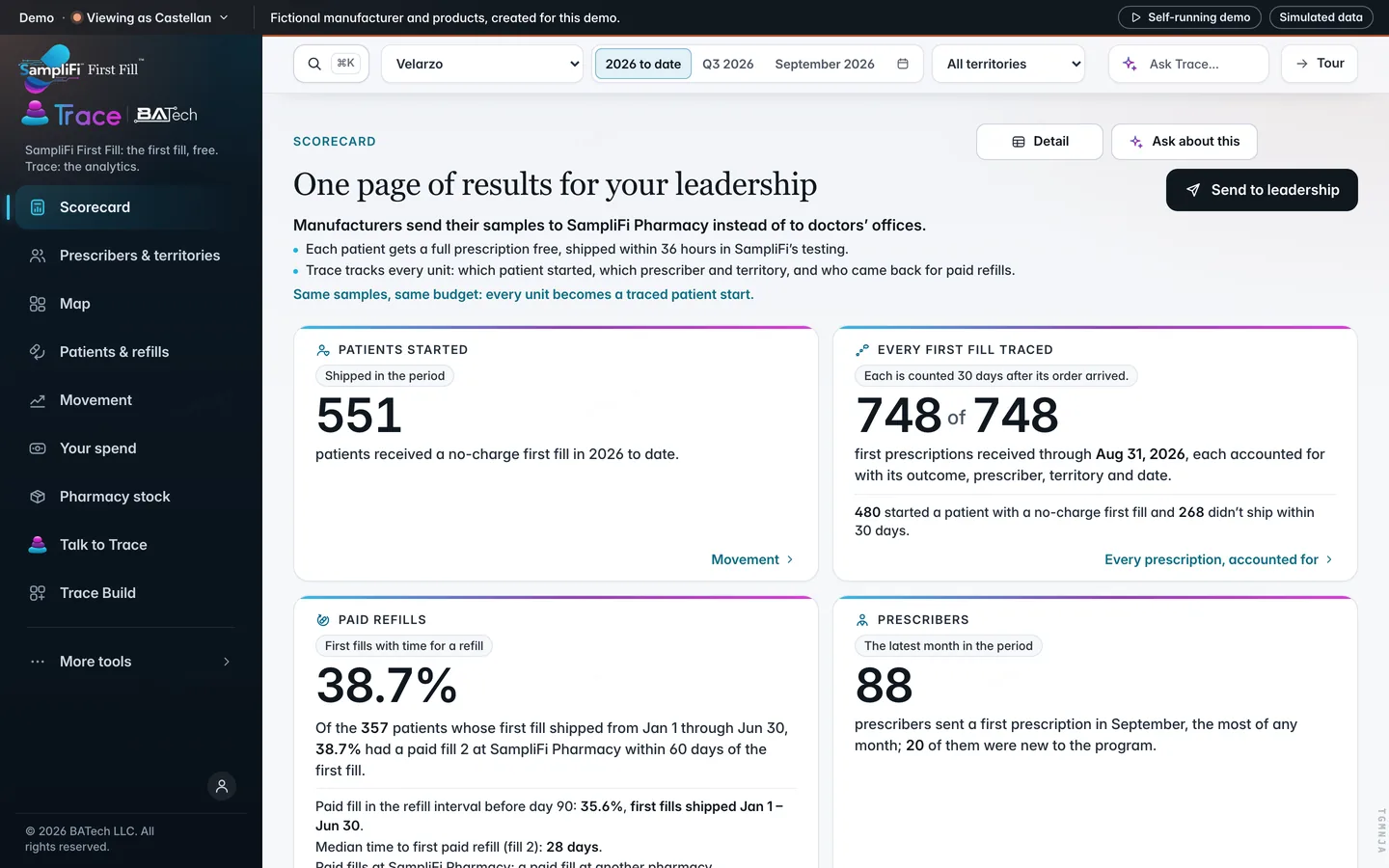This screenshot has height=868, width=1389.
Task: Click the calendar icon in date range
Action: pyautogui.click(x=903, y=64)
